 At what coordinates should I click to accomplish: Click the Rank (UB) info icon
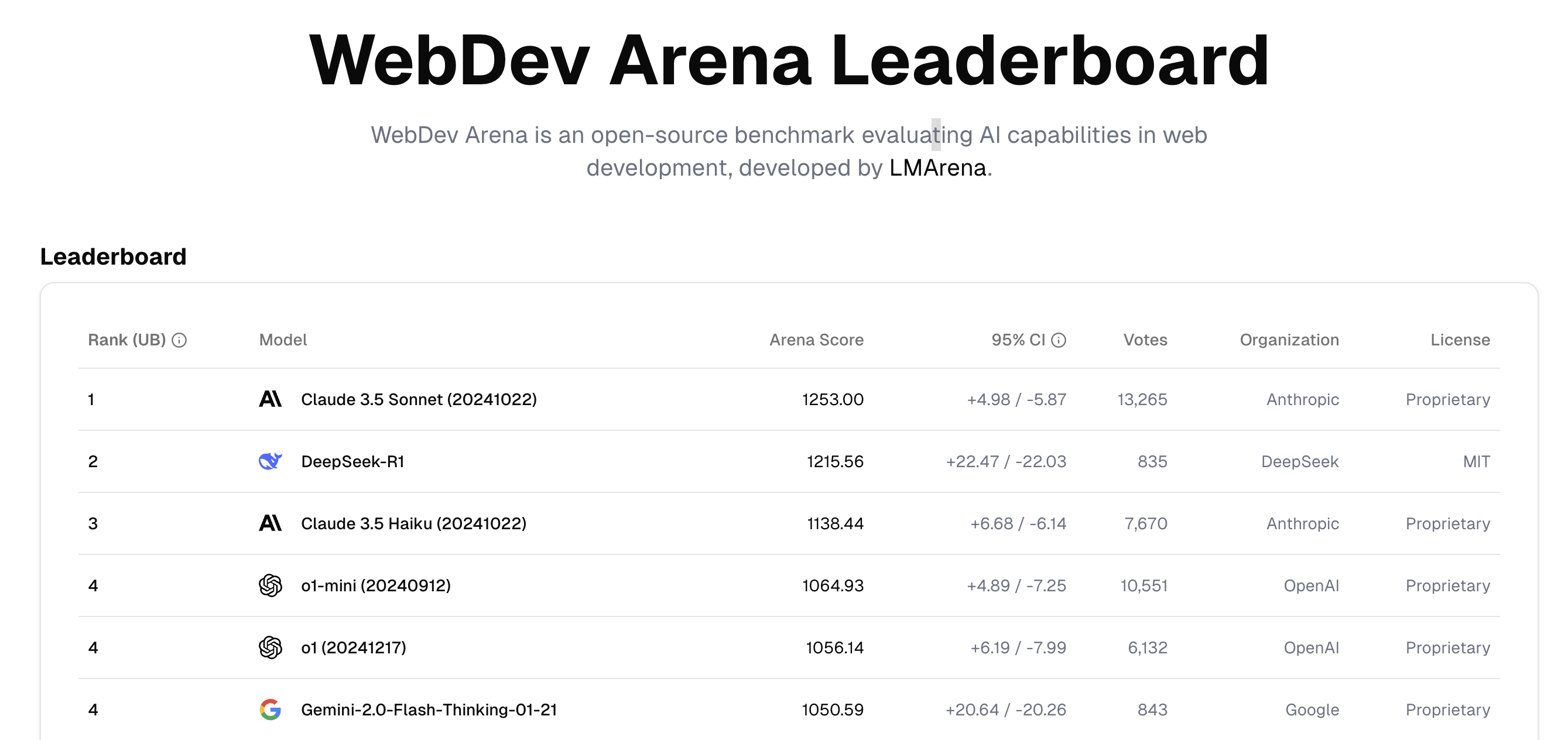click(179, 340)
